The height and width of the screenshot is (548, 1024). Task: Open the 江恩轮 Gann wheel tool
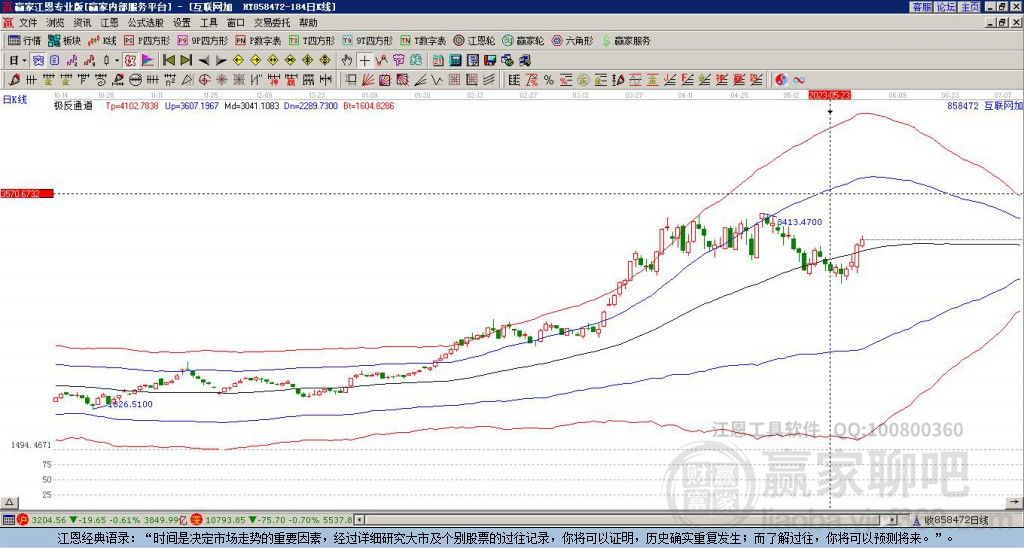(483, 41)
